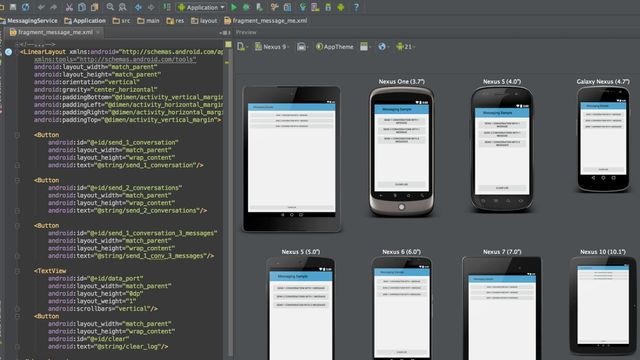Viewport: 640px width, 360px height.
Task: Click the src breadcrumb folder
Action: tap(121, 20)
